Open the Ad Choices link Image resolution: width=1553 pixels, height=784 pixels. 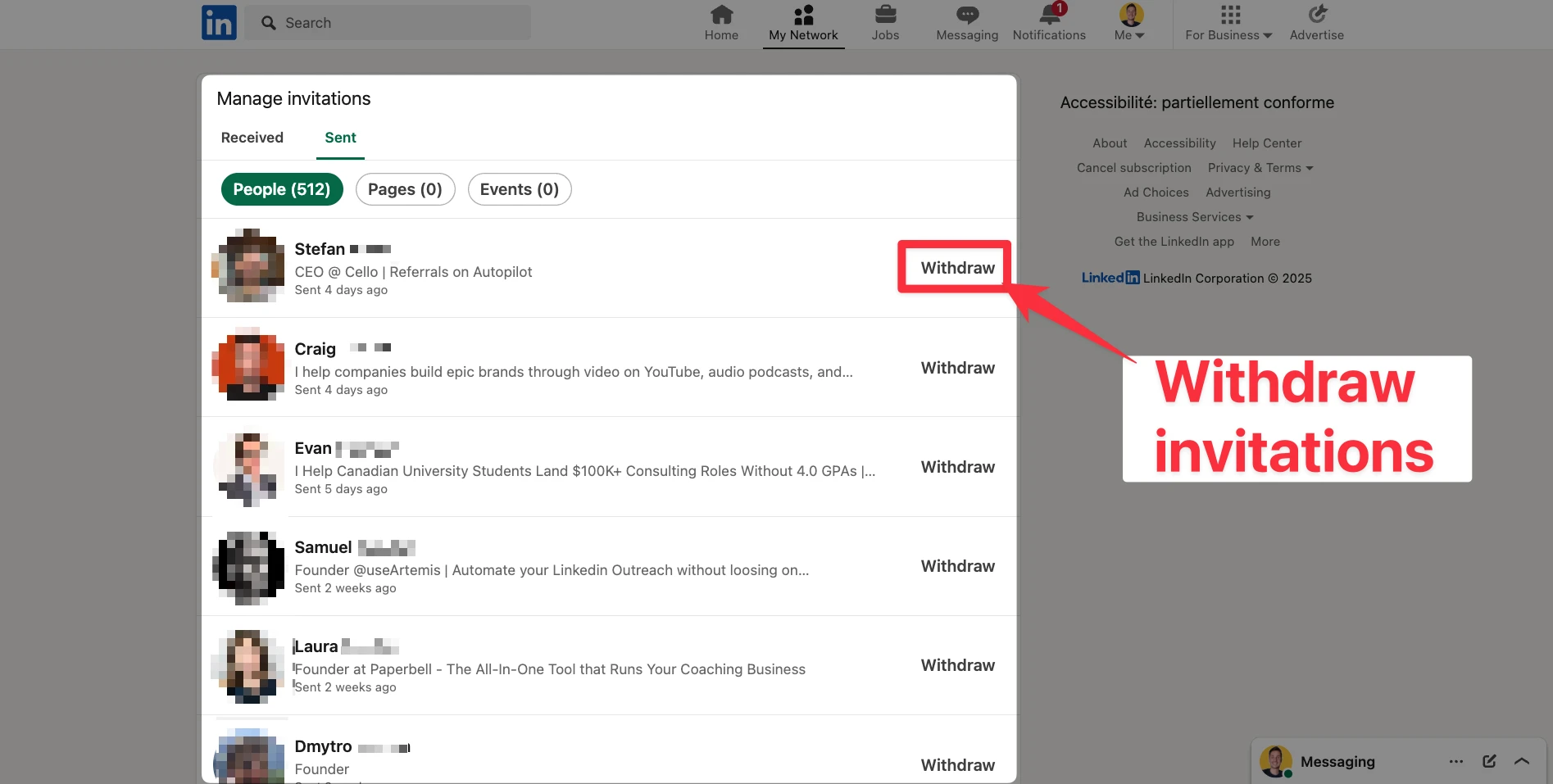pos(1156,193)
